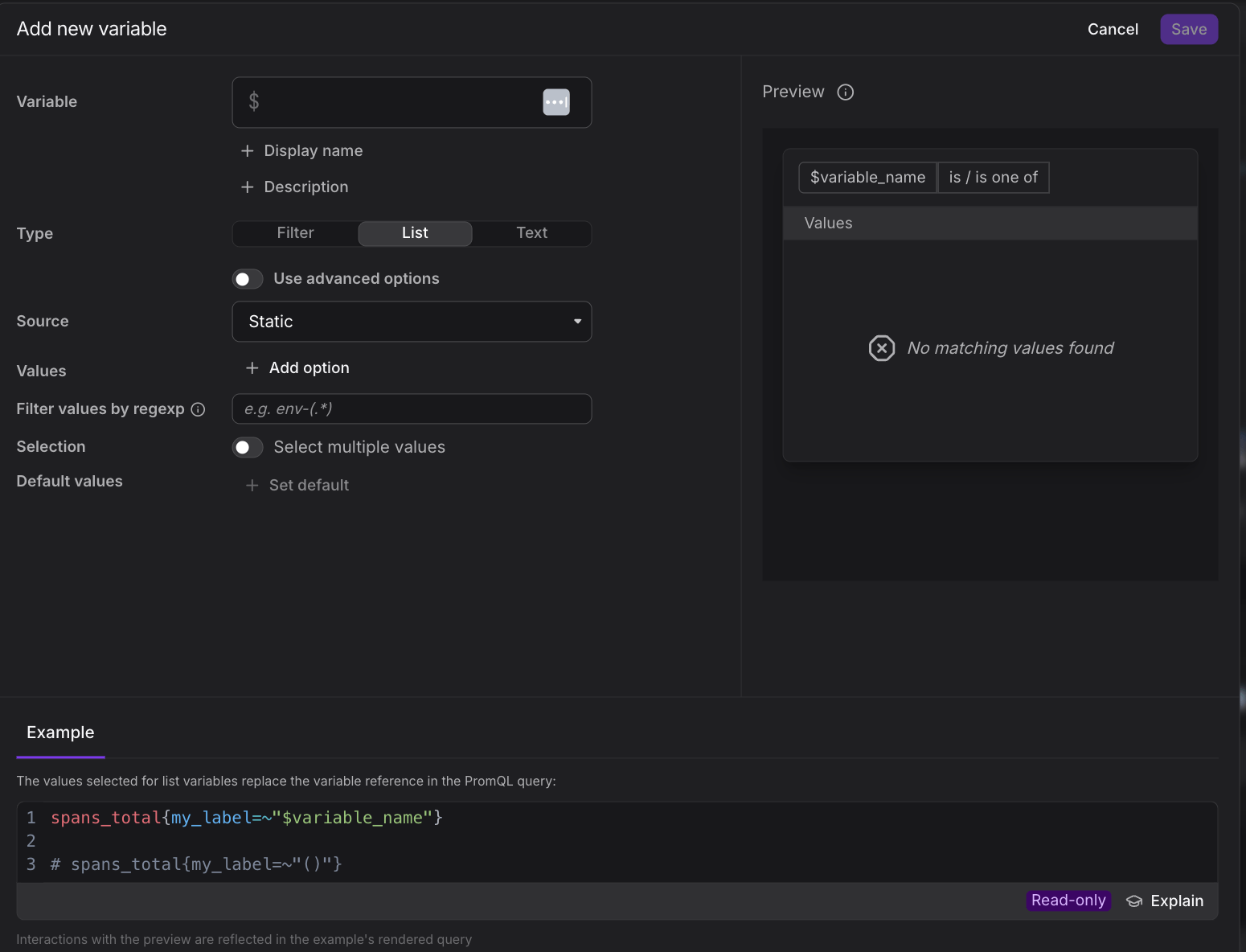Screen dimensions: 1246x952
Task: Click the Read-only badge
Action: 1068,901
